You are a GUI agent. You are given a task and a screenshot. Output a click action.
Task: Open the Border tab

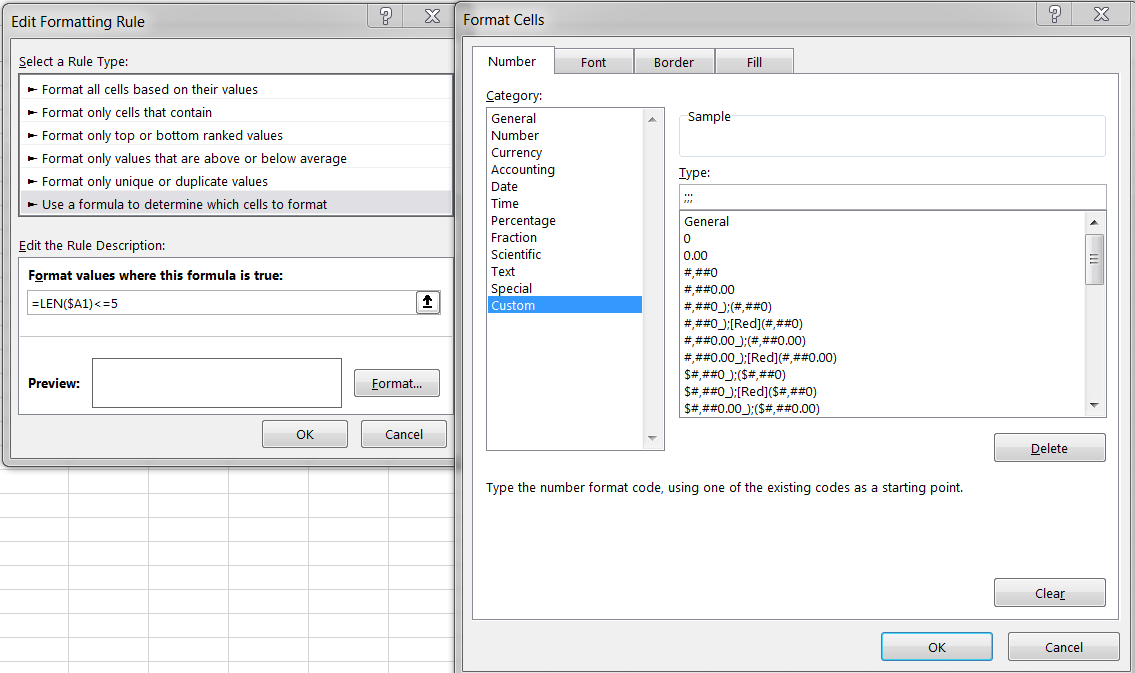click(674, 62)
